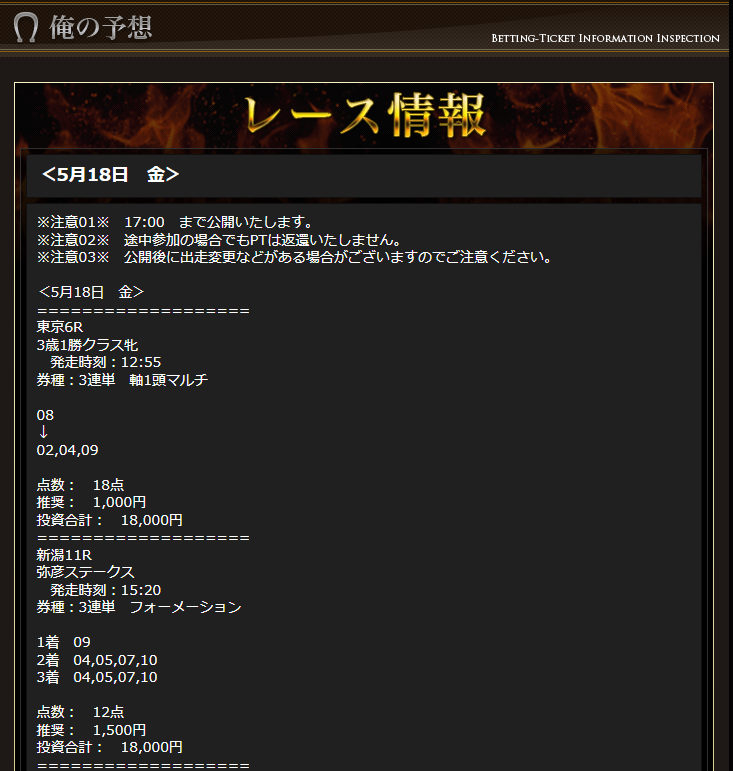Click the レース情報 banner heading

click(x=365, y=116)
